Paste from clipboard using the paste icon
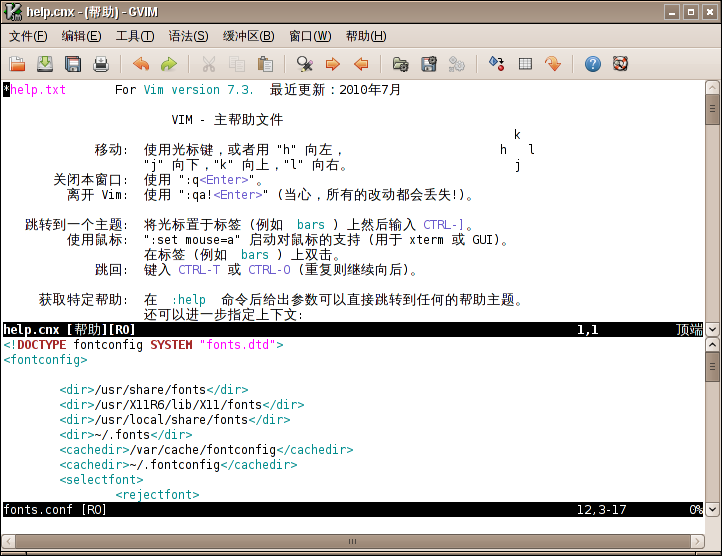Image resolution: width=722 pixels, height=556 pixels. coord(265,64)
